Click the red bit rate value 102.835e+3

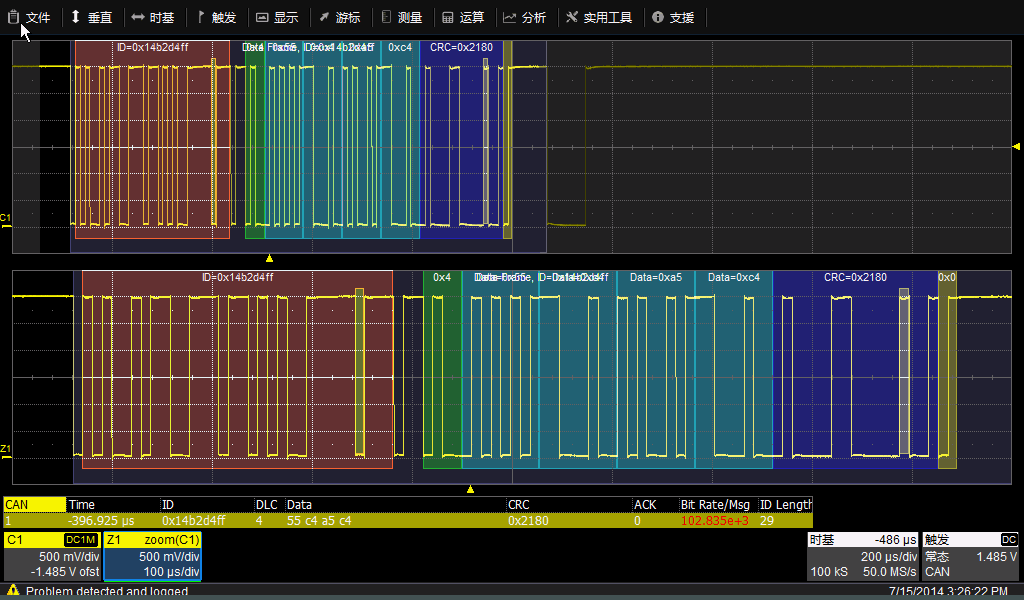[714, 521]
